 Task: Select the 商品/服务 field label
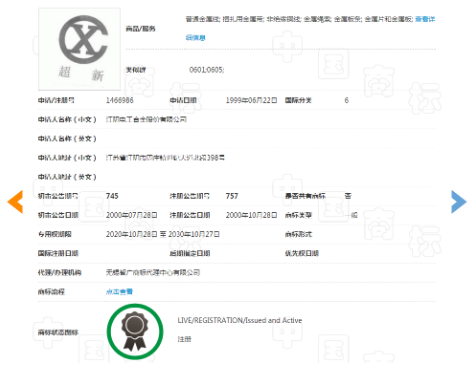tap(140, 29)
